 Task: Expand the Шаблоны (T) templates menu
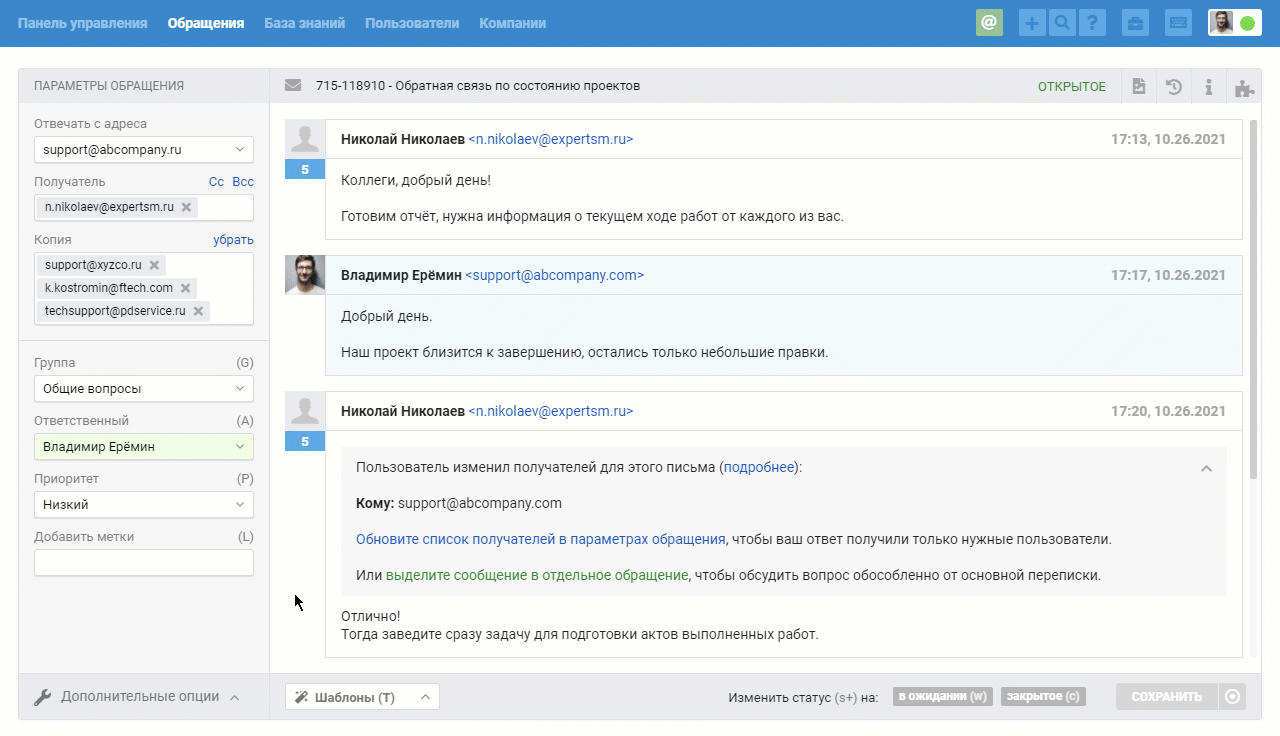tap(362, 697)
